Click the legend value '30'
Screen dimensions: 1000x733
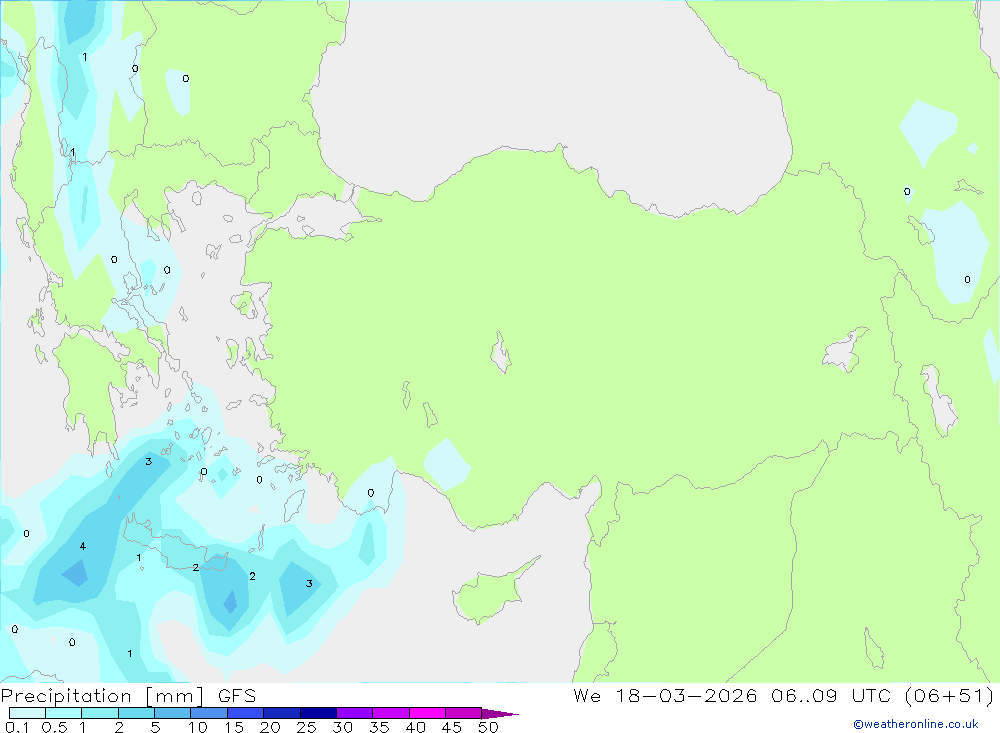point(342,727)
